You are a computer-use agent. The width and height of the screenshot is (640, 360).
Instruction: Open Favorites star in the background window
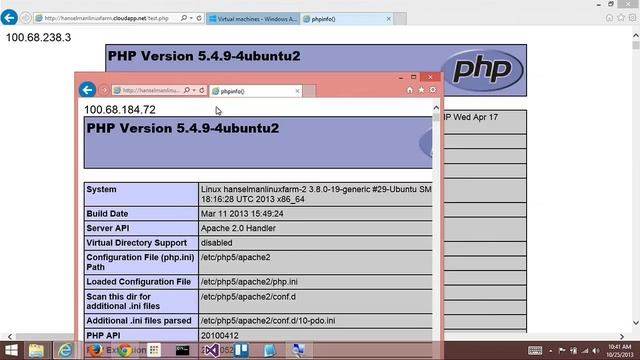click(621, 18)
